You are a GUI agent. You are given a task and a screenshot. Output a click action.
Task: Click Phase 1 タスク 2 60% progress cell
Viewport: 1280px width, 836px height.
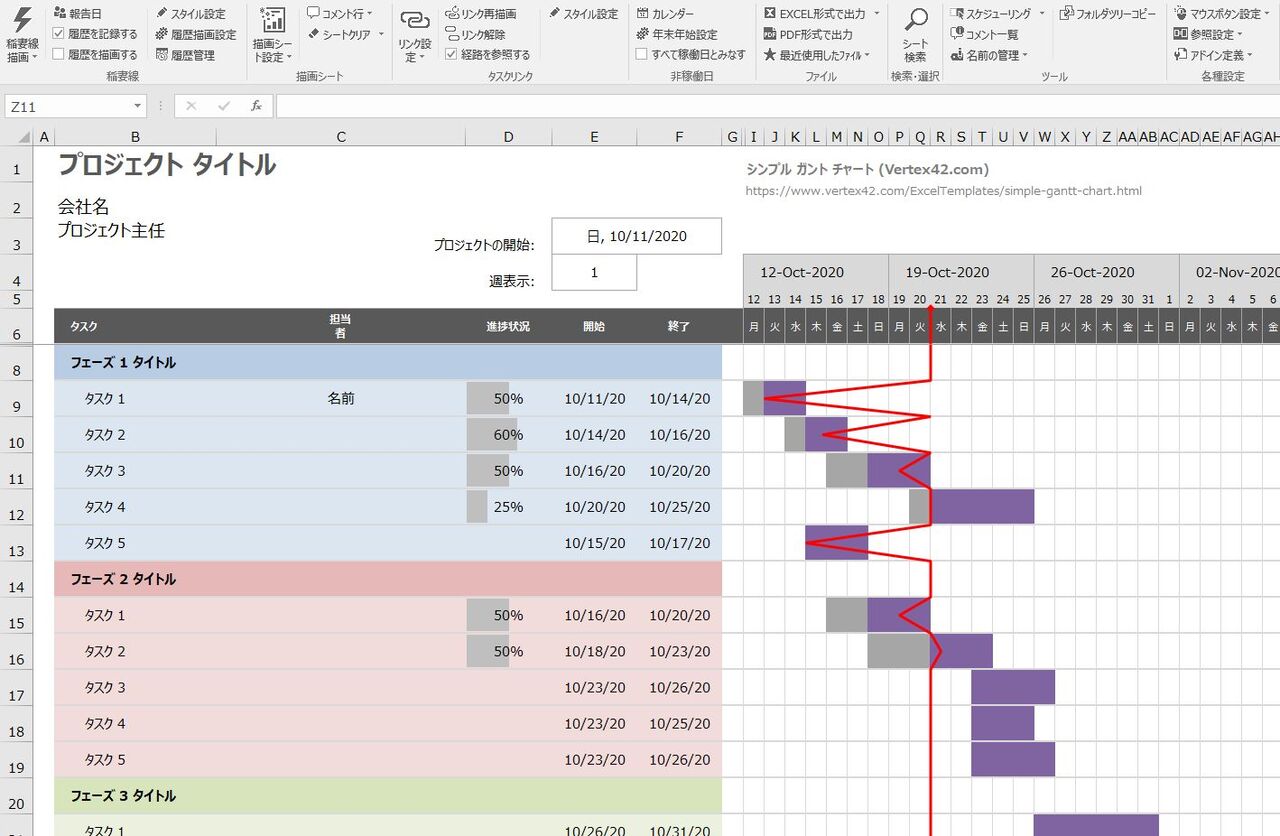click(508, 434)
